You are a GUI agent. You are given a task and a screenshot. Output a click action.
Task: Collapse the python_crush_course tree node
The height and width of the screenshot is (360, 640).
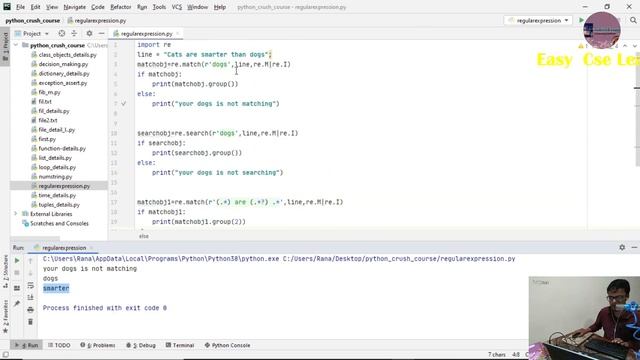[x=16, y=45]
